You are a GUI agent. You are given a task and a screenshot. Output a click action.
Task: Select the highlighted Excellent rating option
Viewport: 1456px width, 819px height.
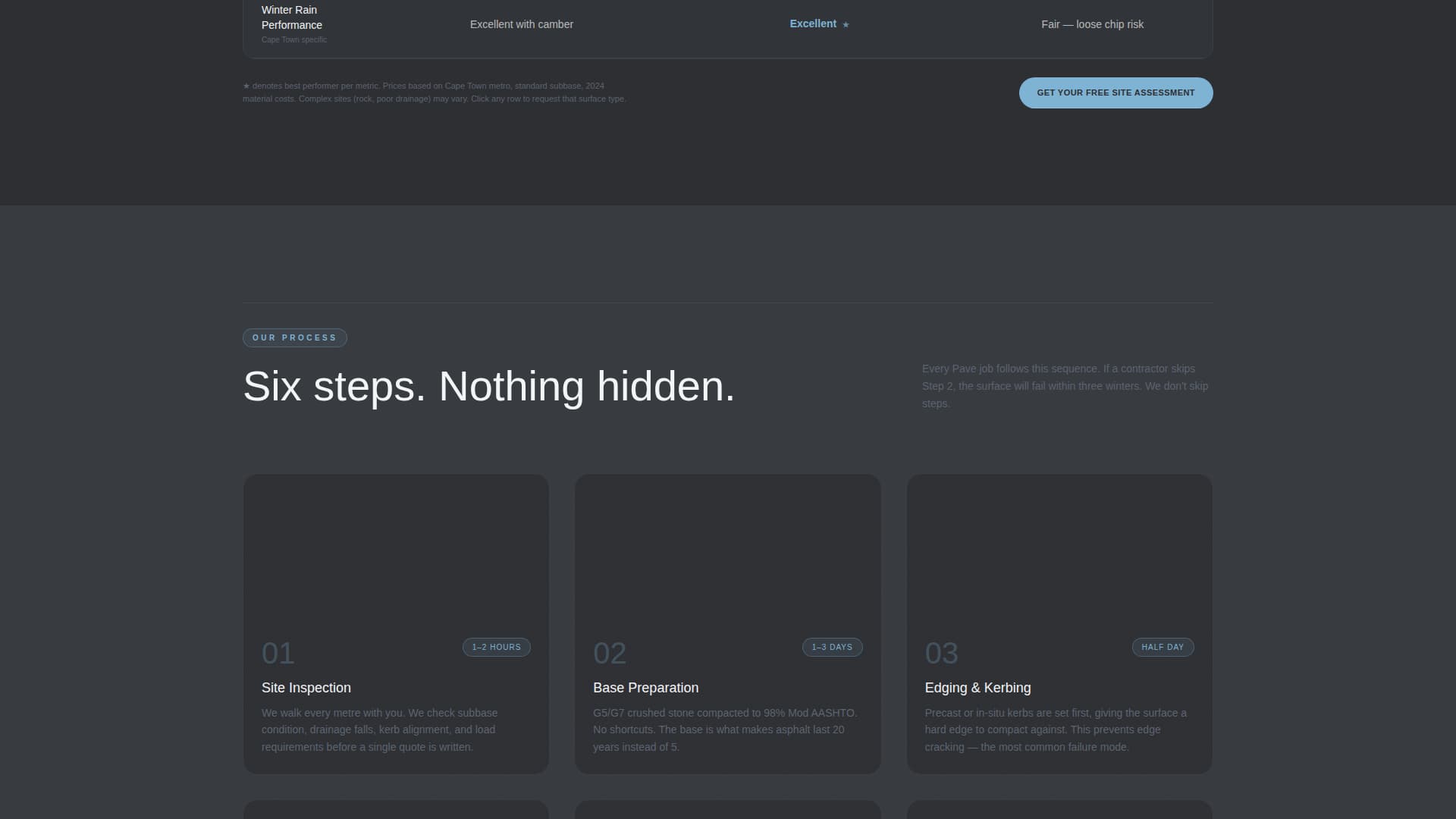tap(813, 24)
